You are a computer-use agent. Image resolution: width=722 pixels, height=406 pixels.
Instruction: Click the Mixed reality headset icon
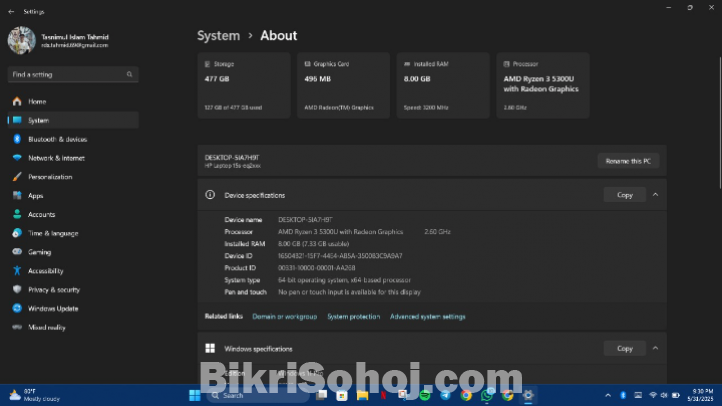17,327
